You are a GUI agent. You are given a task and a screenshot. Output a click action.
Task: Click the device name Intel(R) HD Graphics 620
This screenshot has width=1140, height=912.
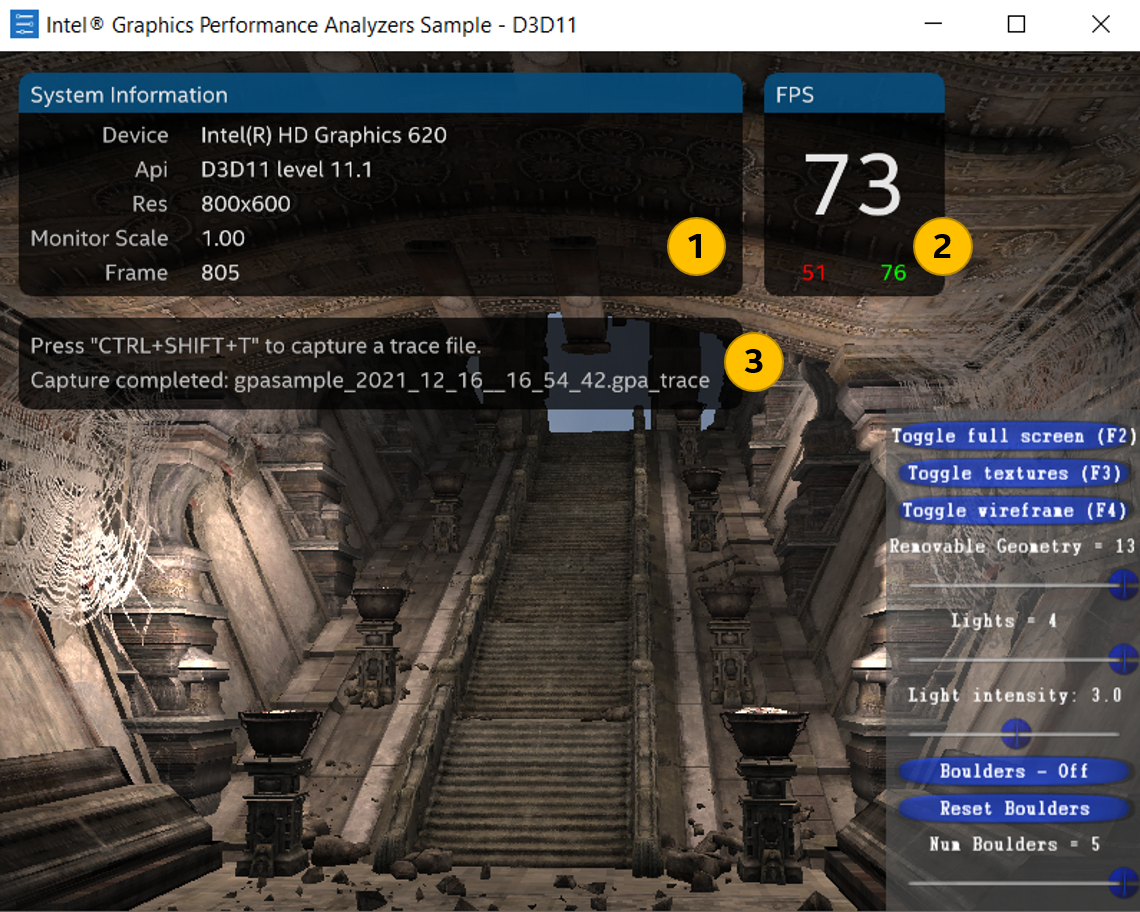tap(324, 135)
